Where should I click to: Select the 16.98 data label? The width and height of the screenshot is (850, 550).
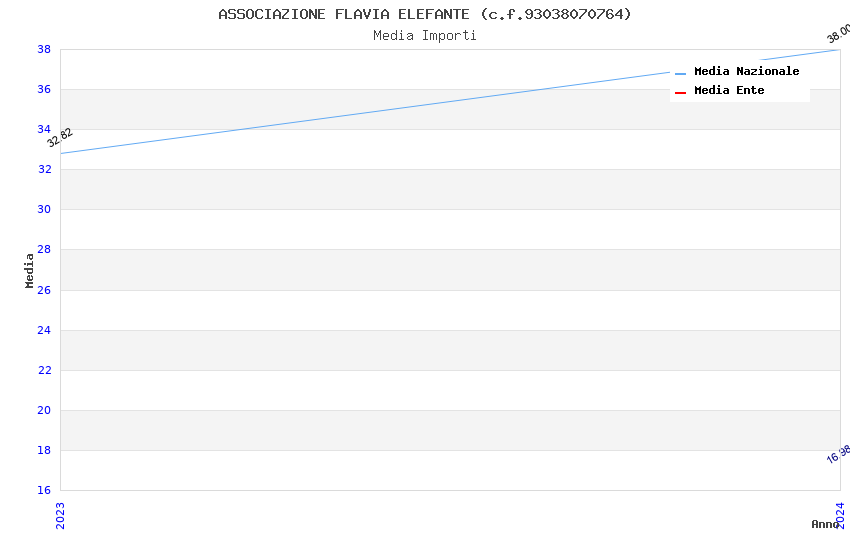tap(838, 454)
